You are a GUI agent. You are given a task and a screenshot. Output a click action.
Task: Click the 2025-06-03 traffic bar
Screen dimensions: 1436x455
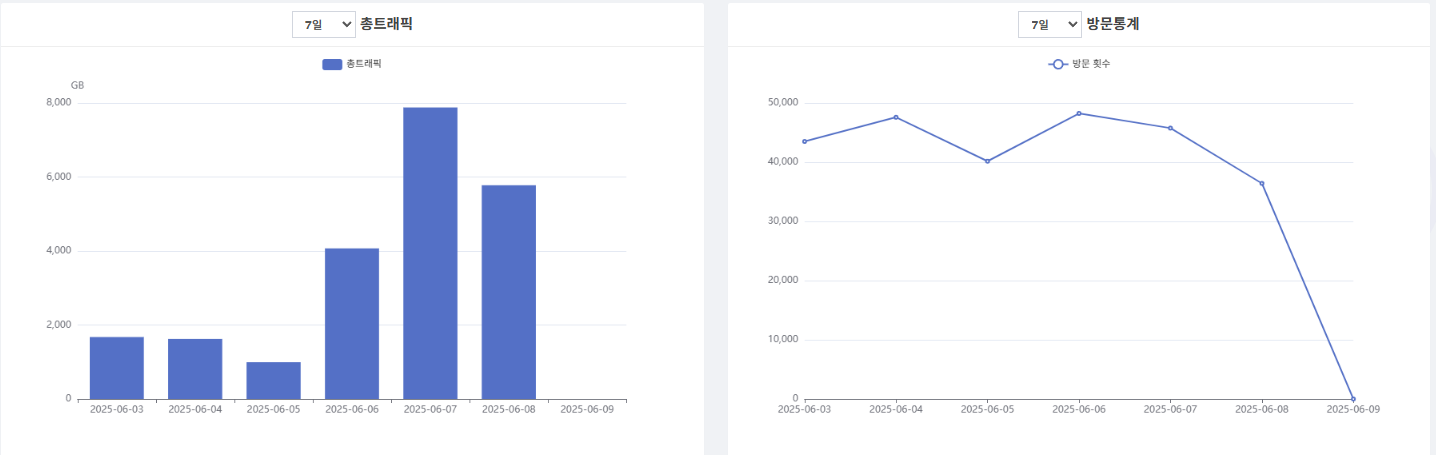(x=117, y=367)
